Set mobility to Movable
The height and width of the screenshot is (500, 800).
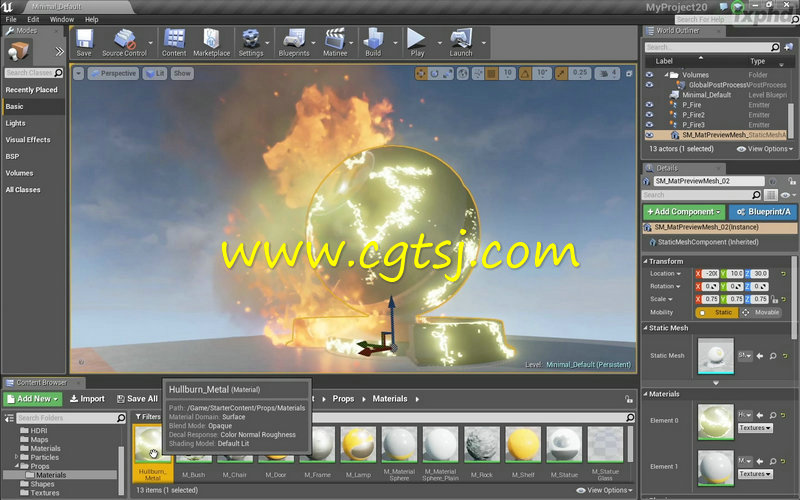click(x=760, y=312)
